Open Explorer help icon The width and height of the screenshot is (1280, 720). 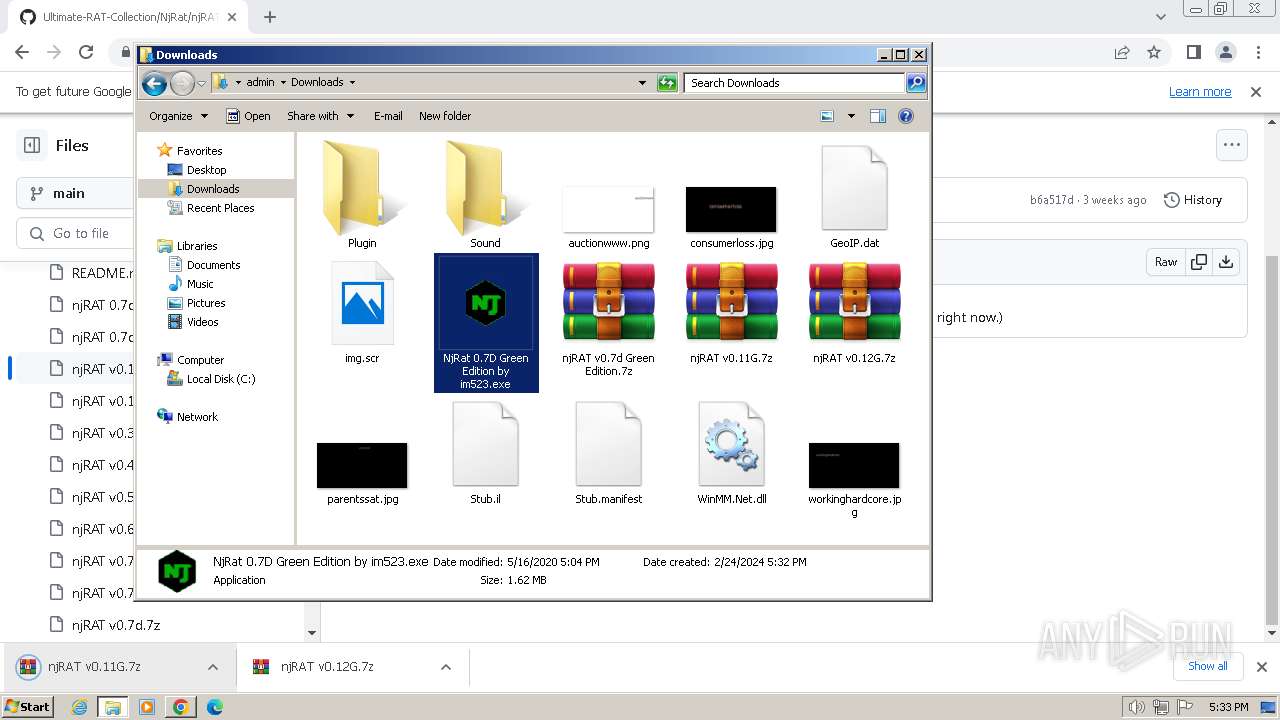tap(906, 116)
